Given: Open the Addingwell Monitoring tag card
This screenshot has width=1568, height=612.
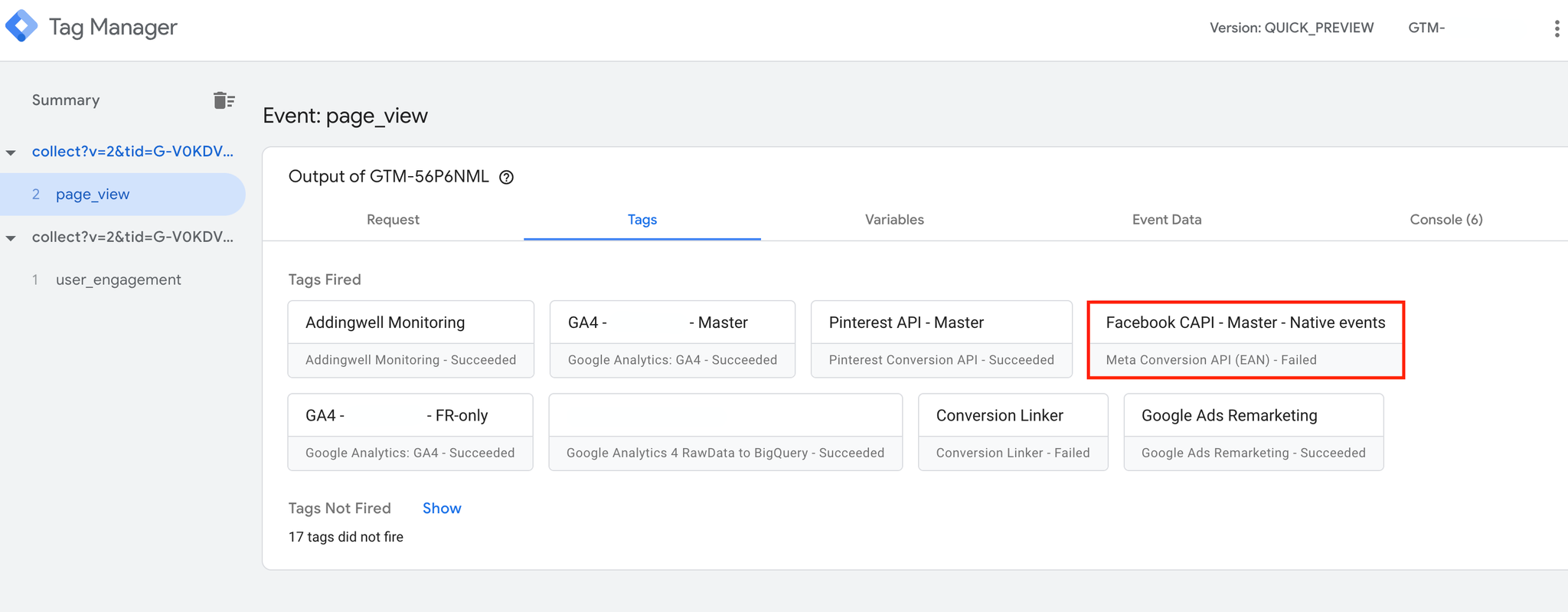Looking at the screenshot, I should pyautogui.click(x=411, y=339).
